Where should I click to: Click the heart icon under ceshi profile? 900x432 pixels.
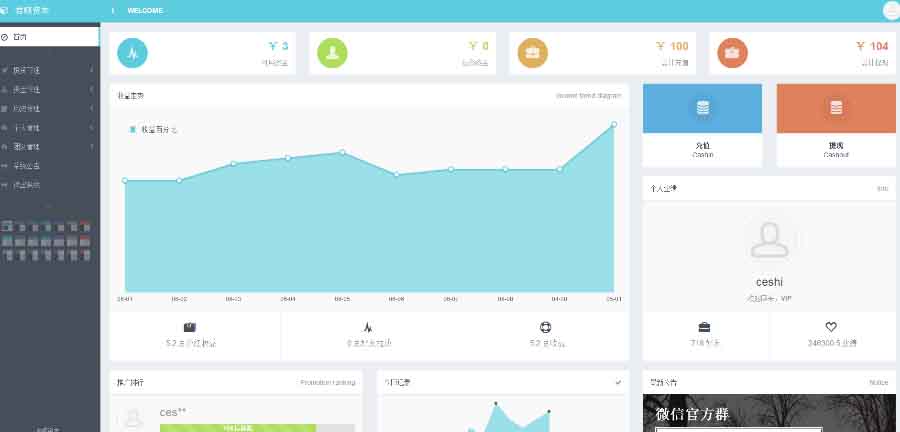point(830,327)
